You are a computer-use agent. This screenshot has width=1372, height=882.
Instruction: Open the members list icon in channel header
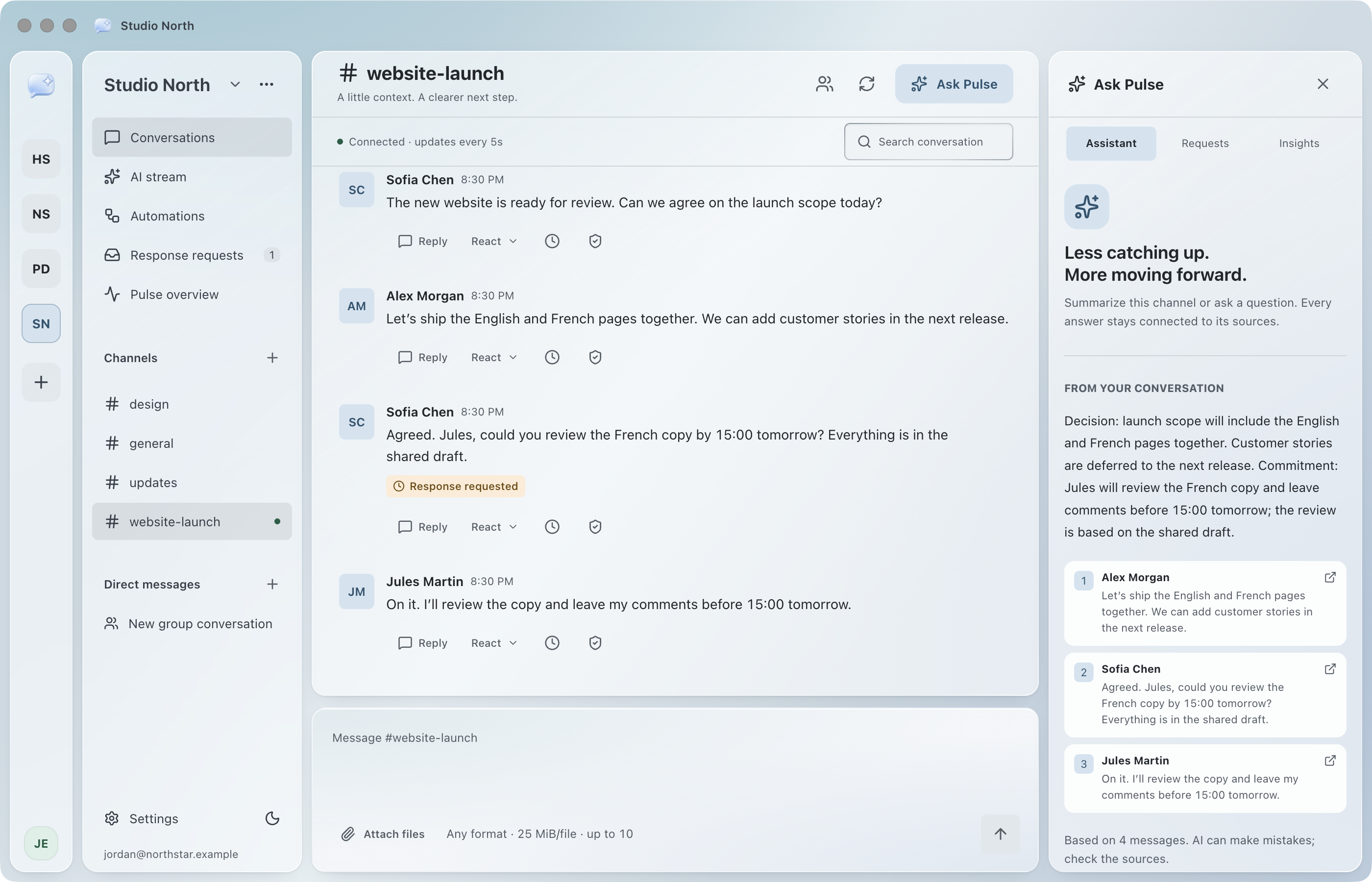pyautogui.click(x=824, y=84)
